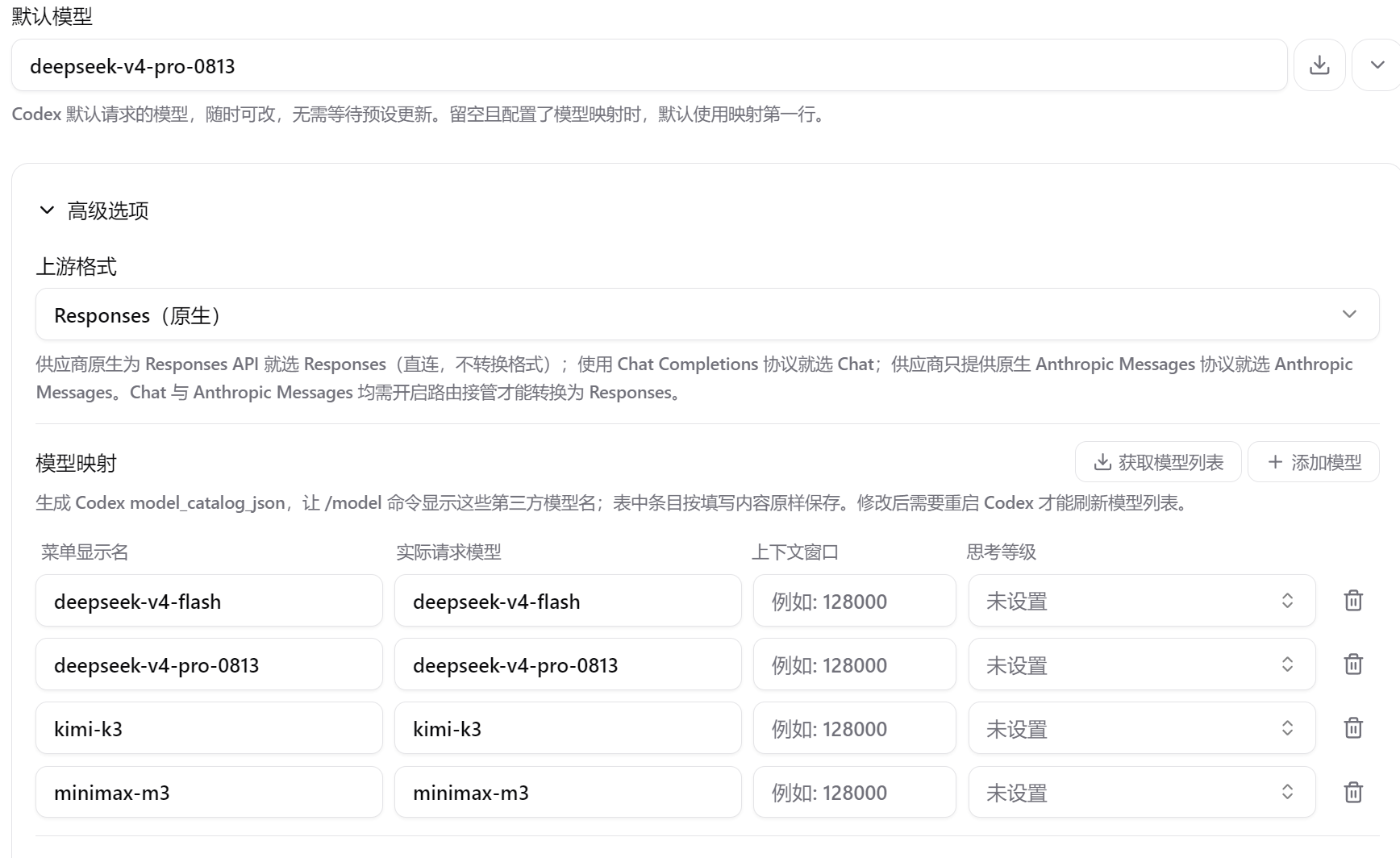Open thinking level dropdown for kimi-k3
Image resolution: width=1400 pixels, height=858 pixels.
point(1142,728)
